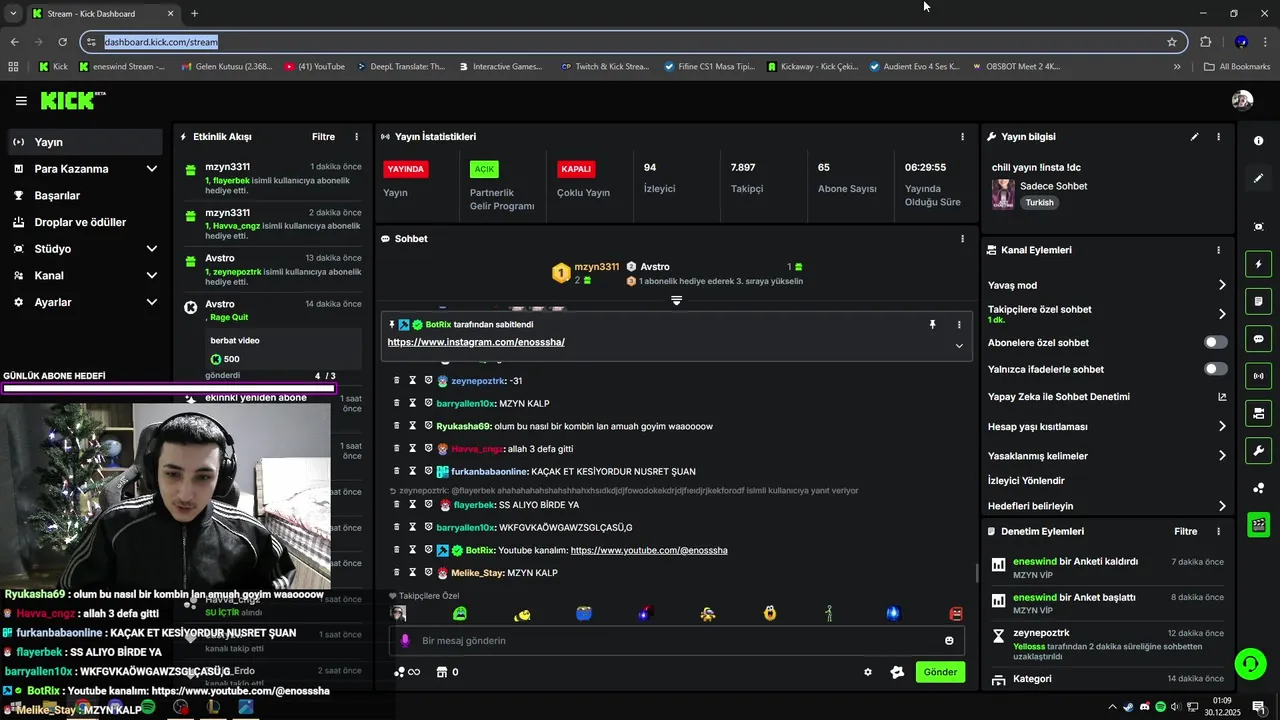Image resolution: width=1280 pixels, height=720 pixels.
Task: Open the Yayın sidebar item
Action: 84,142
